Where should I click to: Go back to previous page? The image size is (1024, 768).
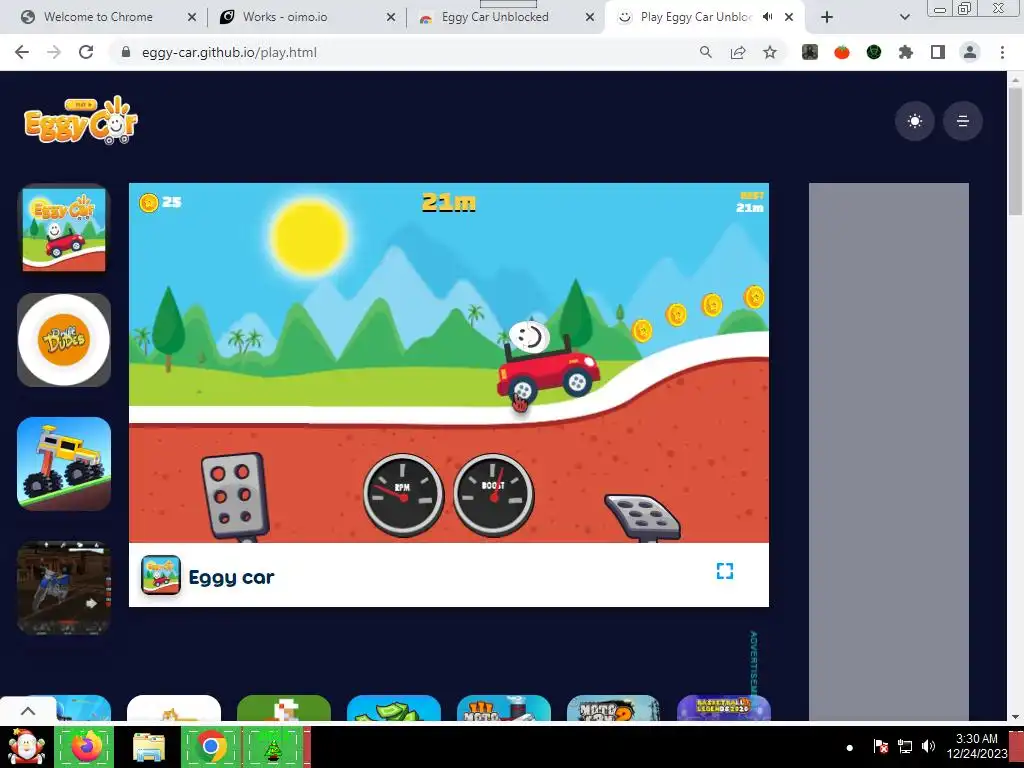click(x=22, y=52)
